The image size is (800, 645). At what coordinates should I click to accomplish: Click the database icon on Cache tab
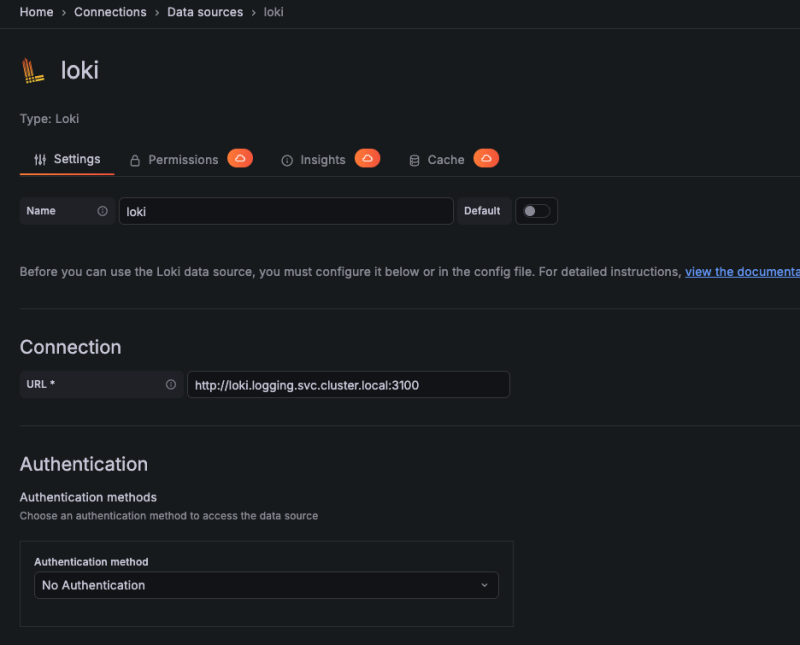coord(414,160)
